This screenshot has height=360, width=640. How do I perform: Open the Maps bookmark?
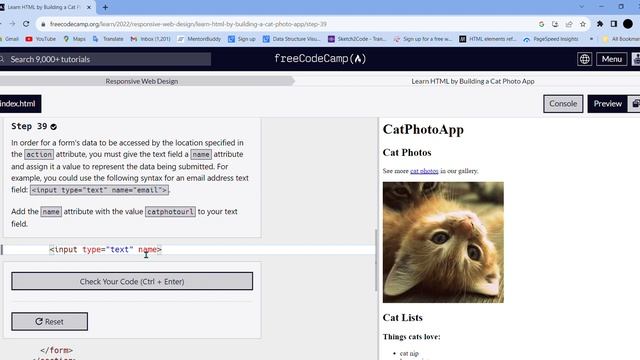coord(74,39)
